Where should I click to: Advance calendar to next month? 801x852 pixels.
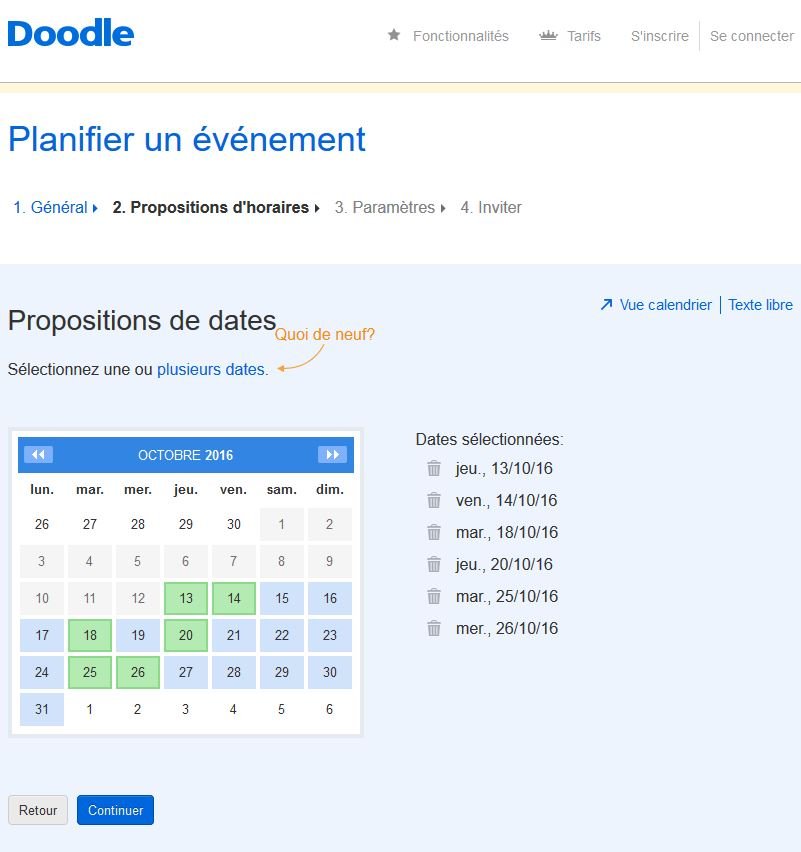tap(332, 454)
